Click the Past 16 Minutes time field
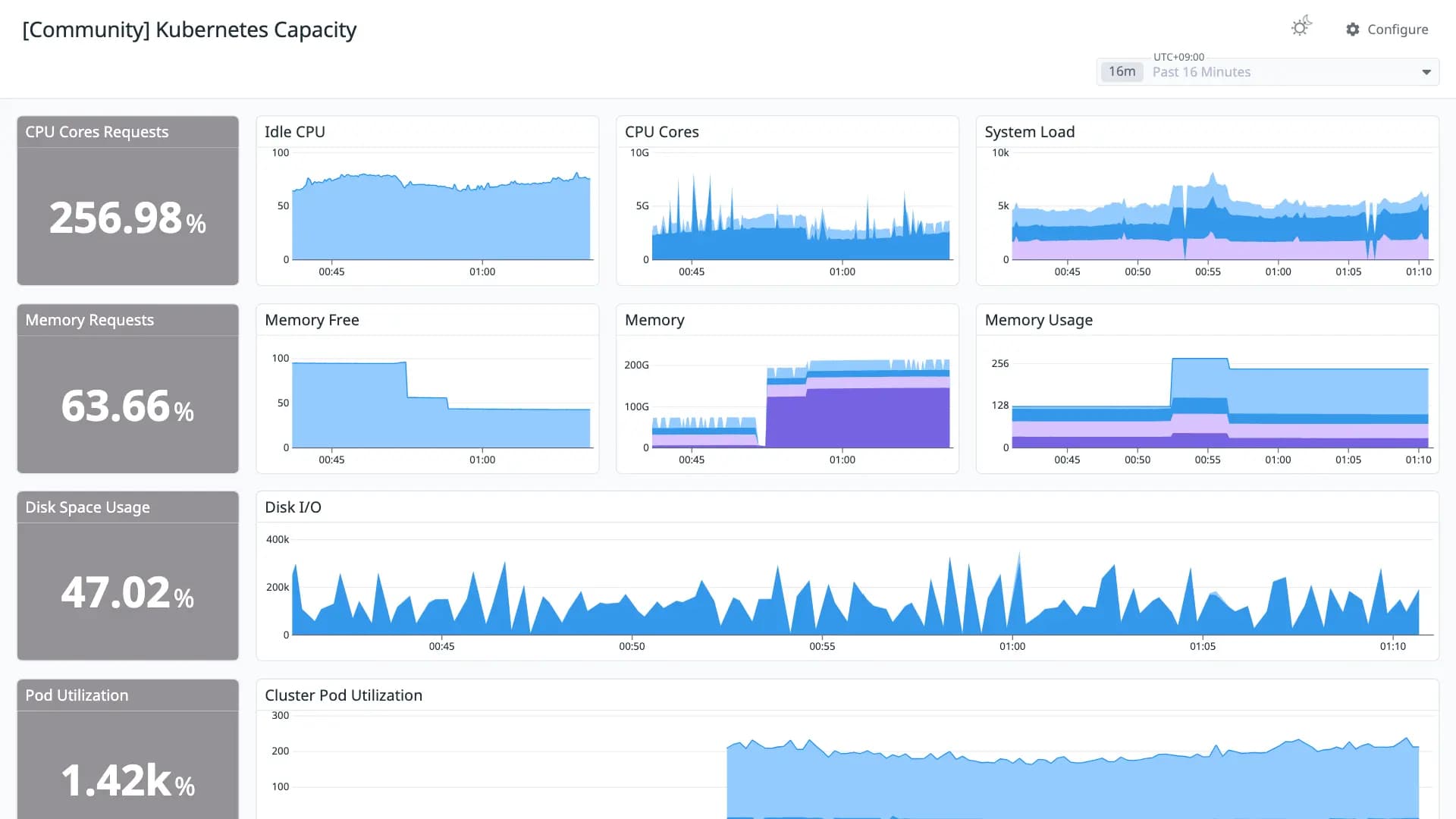This screenshot has height=819, width=1456. pyautogui.click(x=1268, y=72)
